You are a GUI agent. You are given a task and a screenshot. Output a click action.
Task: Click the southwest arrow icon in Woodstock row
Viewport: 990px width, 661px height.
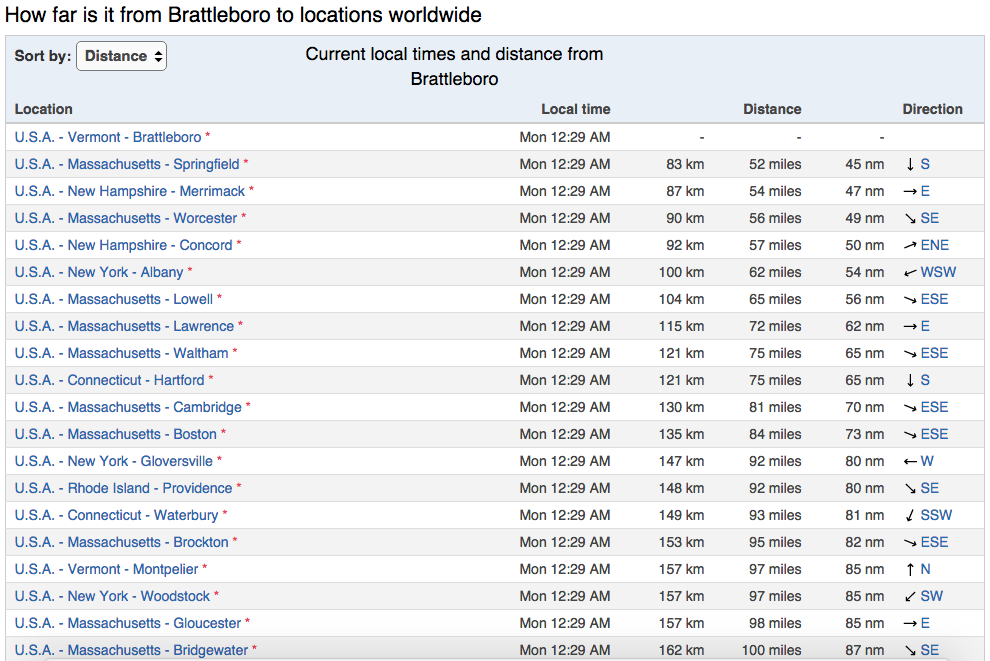coord(910,596)
